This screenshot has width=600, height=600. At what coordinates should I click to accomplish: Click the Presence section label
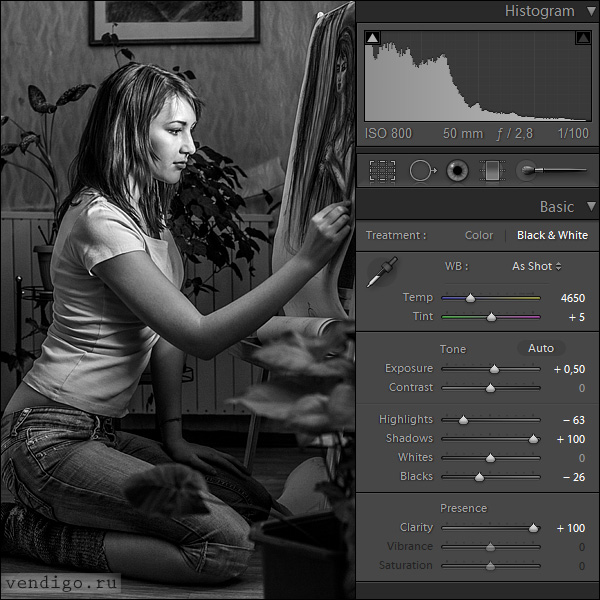coord(463,508)
